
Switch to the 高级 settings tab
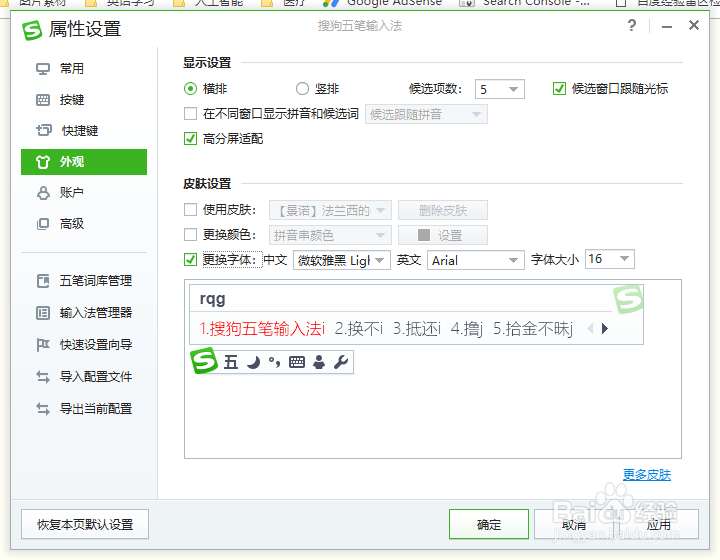tap(84, 224)
